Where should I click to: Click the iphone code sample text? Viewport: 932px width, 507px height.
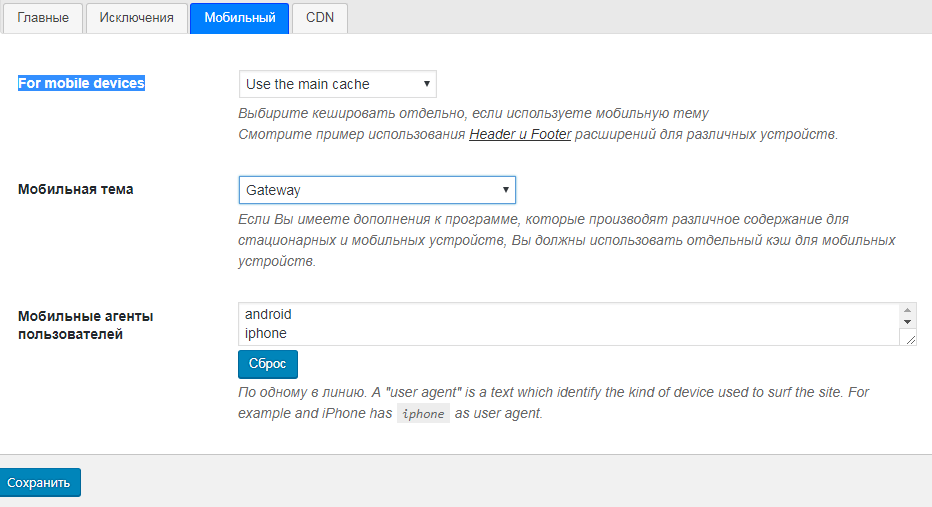423,414
